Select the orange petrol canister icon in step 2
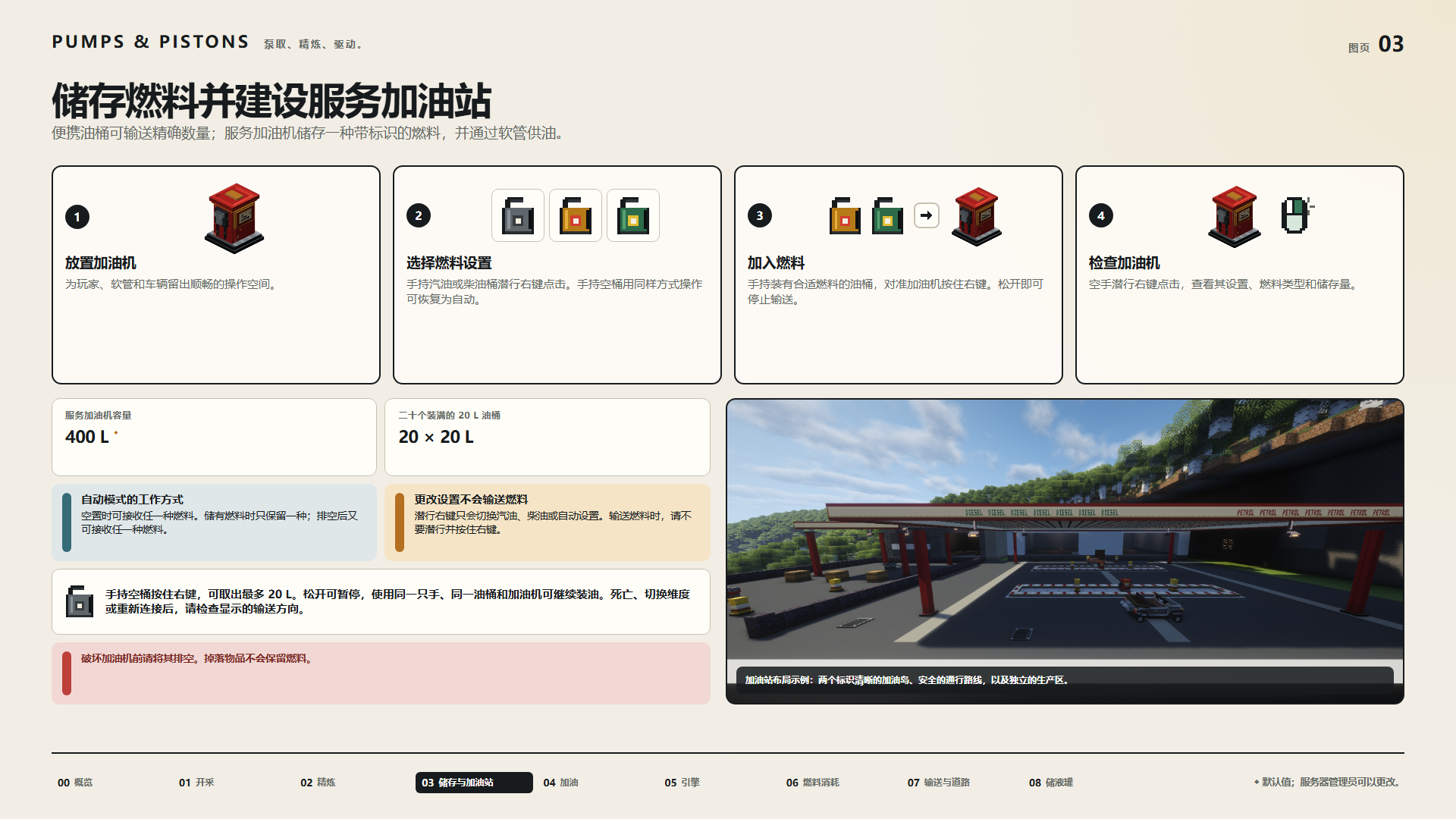The height and width of the screenshot is (819, 1456). 576,215
